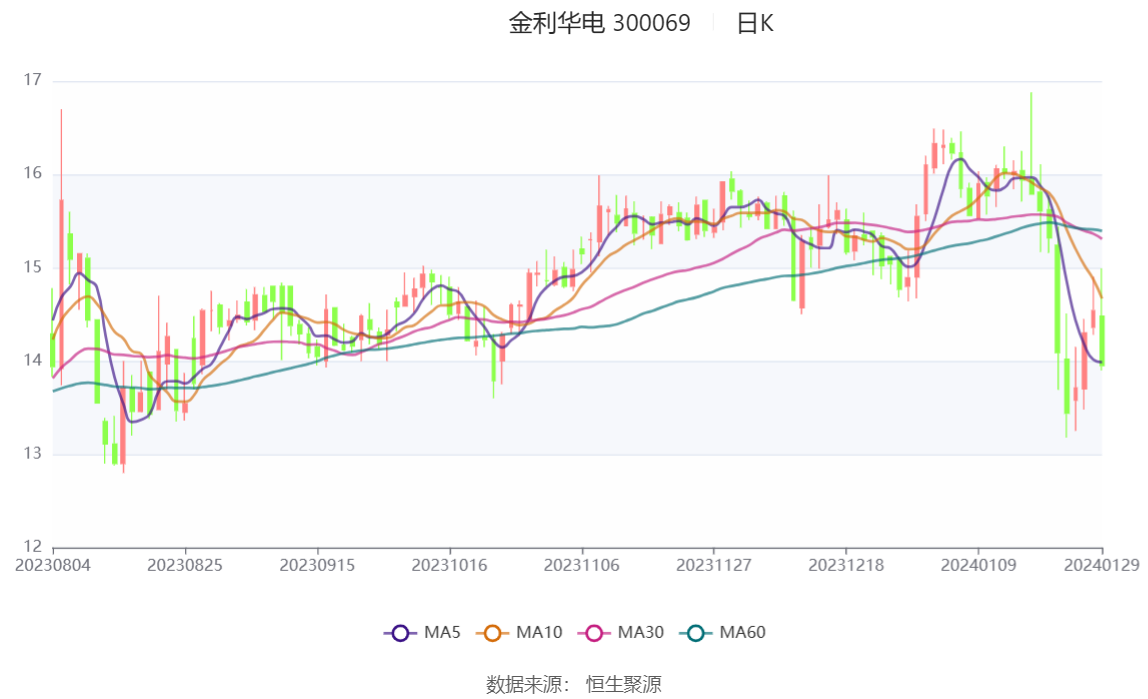Screen dimensions: 1148x699
Task: Click the data source text 数据来源：恒生聚源
Action: (574, 685)
